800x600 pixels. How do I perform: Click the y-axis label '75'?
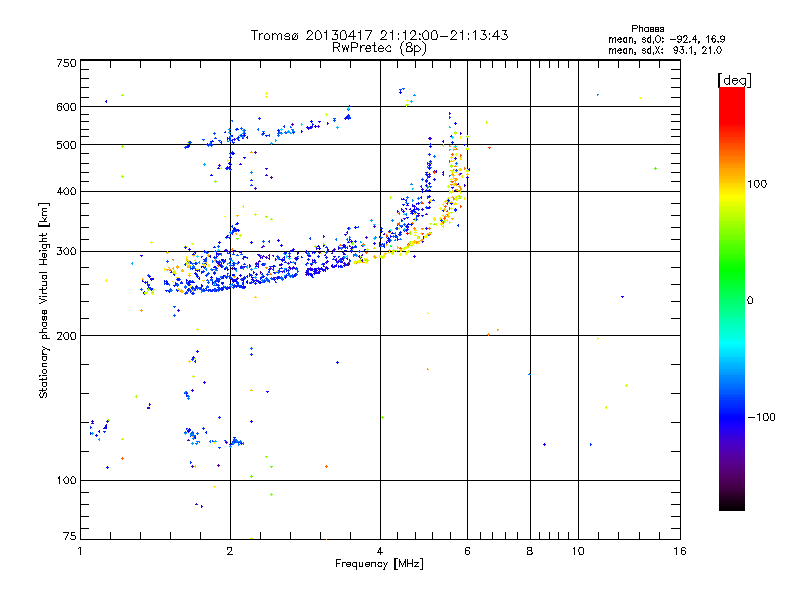(x=70, y=536)
